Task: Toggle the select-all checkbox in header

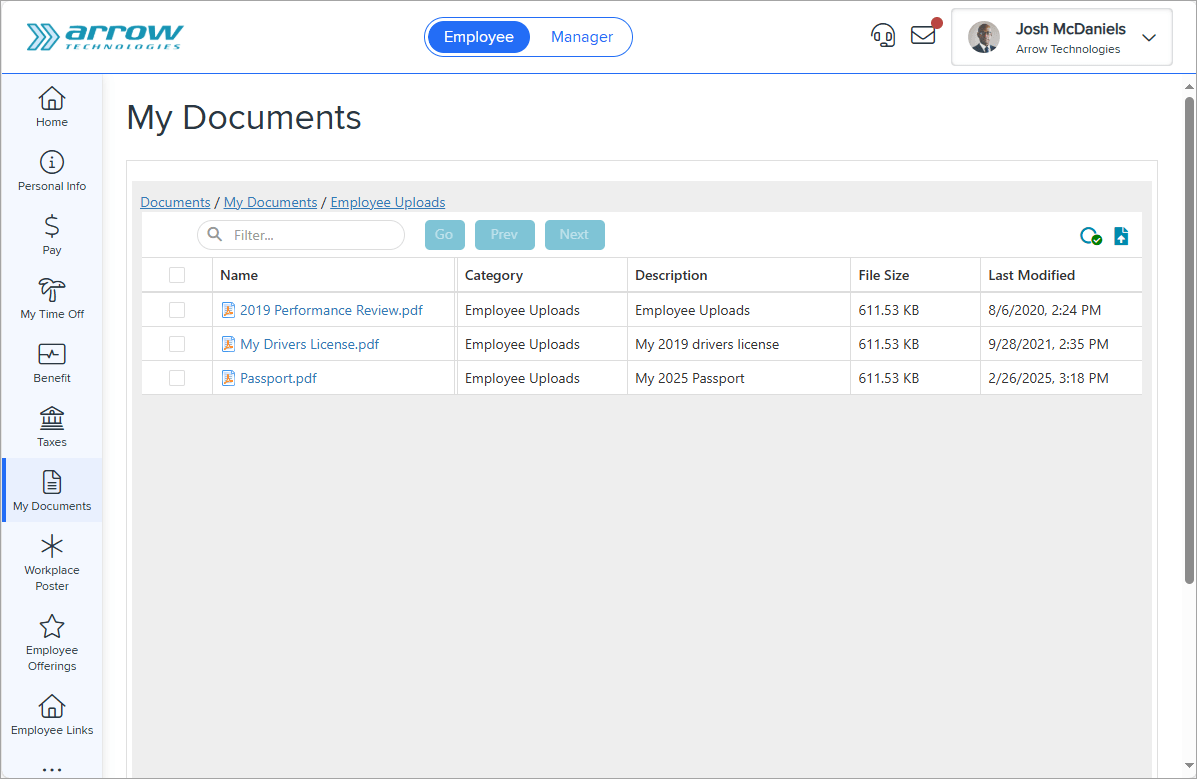Action: point(177,275)
